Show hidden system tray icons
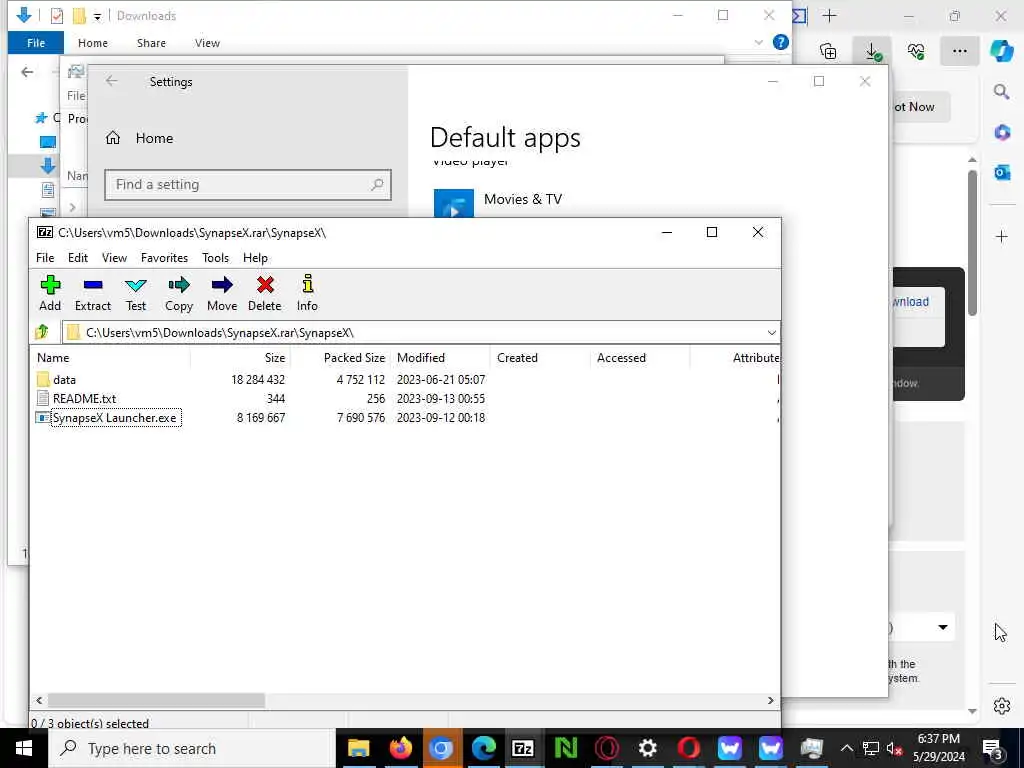Viewport: 1024px width, 768px height. click(x=846, y=748)
